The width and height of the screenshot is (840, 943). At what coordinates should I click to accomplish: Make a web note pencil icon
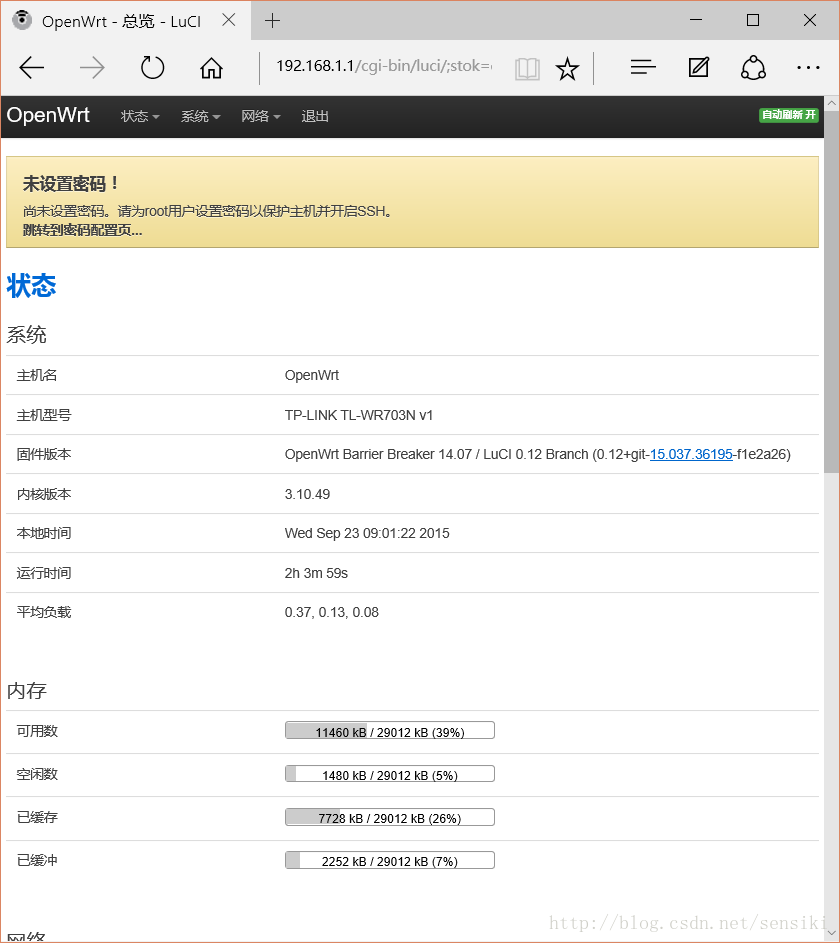click(699, 67)
